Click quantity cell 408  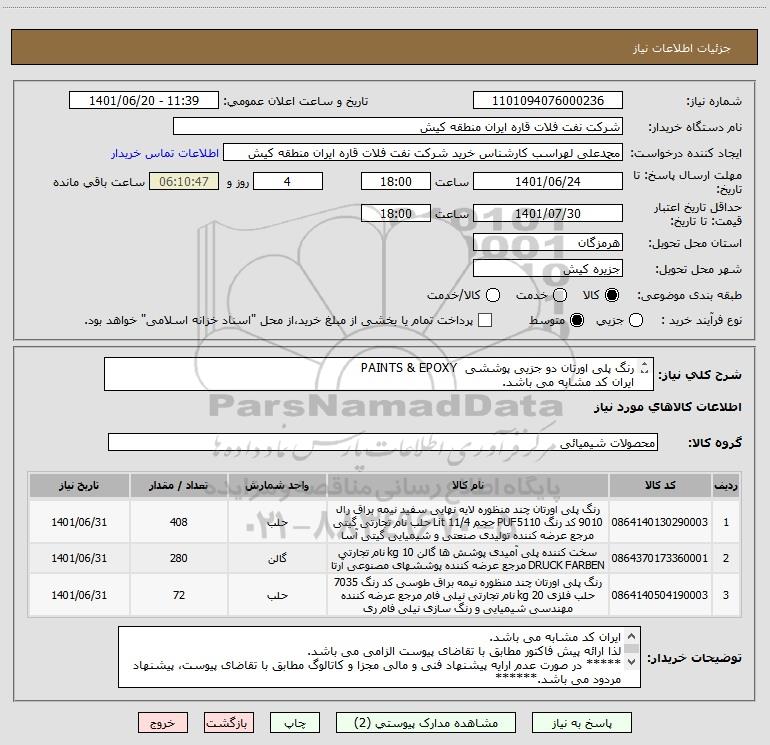(x=179, y=522)
